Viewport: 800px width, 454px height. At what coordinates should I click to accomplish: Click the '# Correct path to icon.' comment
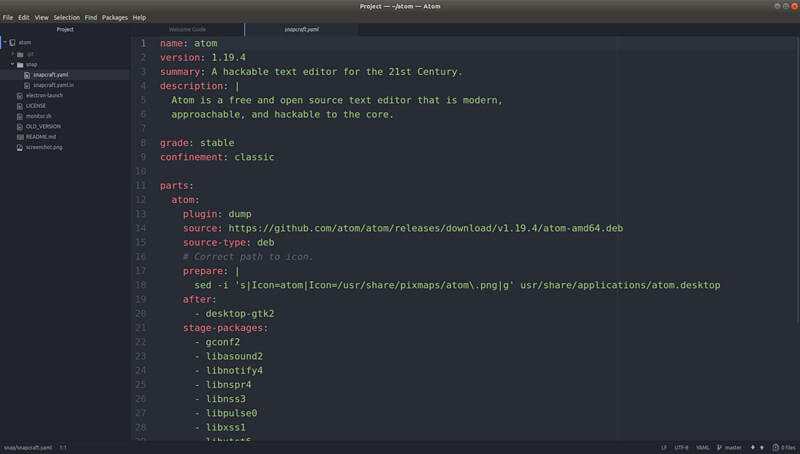247,257
